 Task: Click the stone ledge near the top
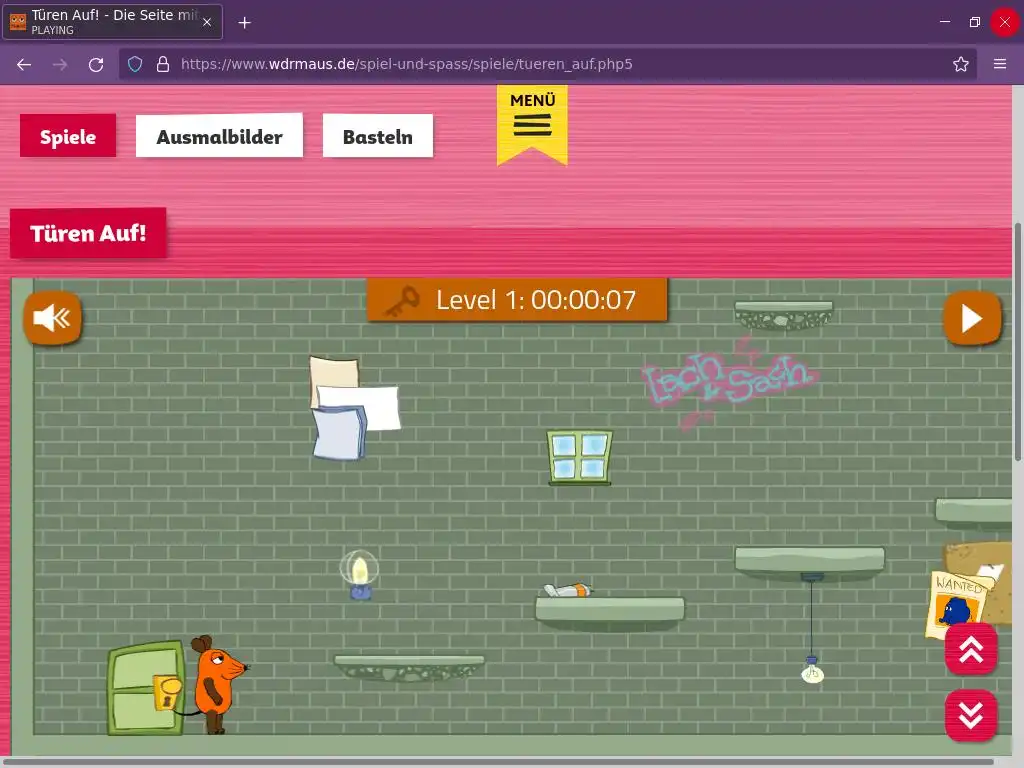(783, 315)
